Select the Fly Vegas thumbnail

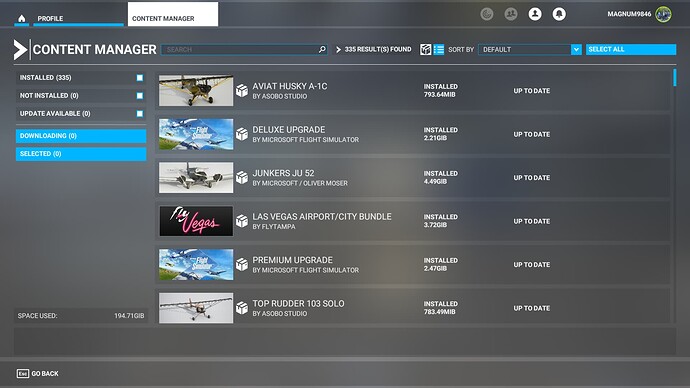[196, 221]
